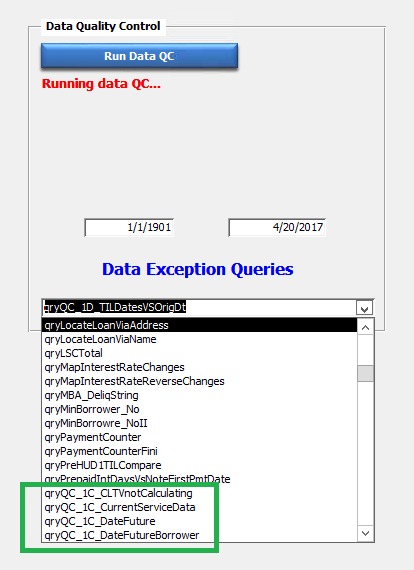Click the 4/20/2017 end date field

pos(277,228)
